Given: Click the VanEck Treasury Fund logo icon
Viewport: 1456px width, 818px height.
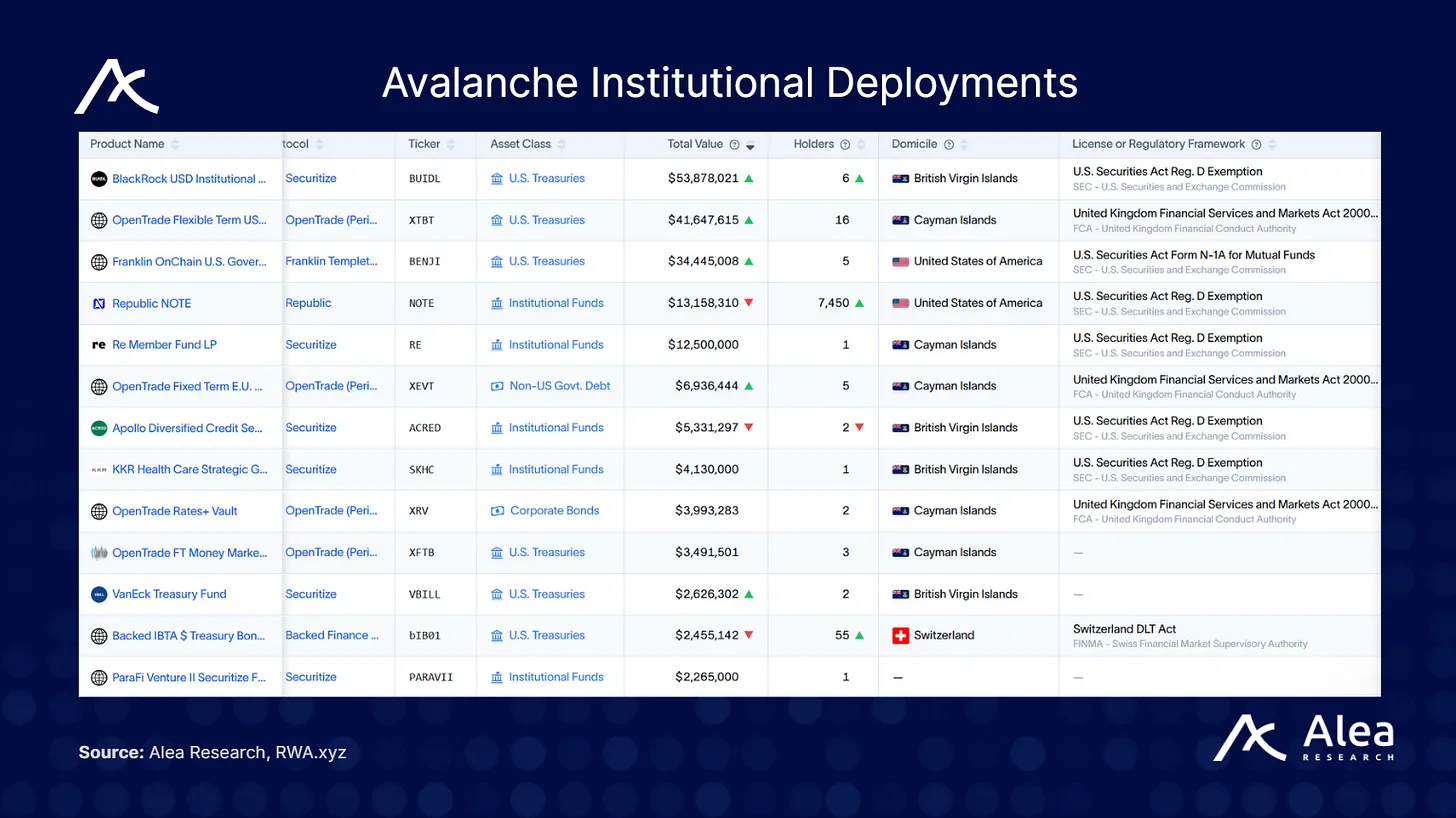Looking at the screenshot, I should tap(99, 594).
